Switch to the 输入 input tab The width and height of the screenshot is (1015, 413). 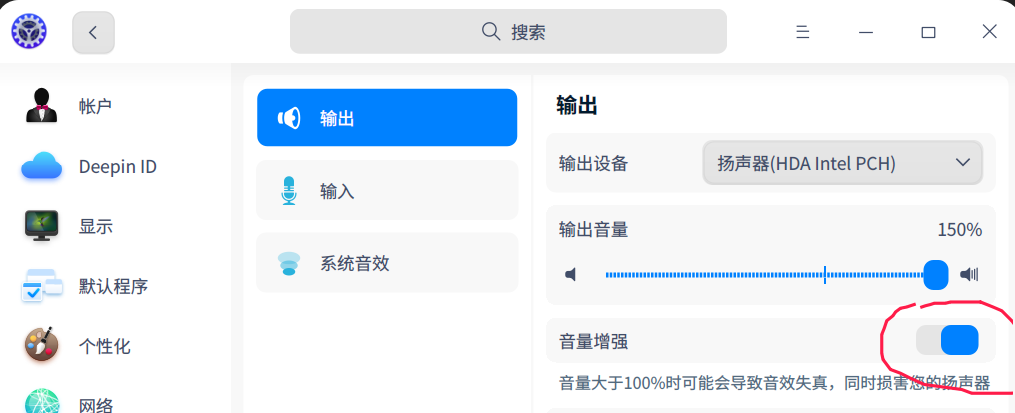click(387, 190)
